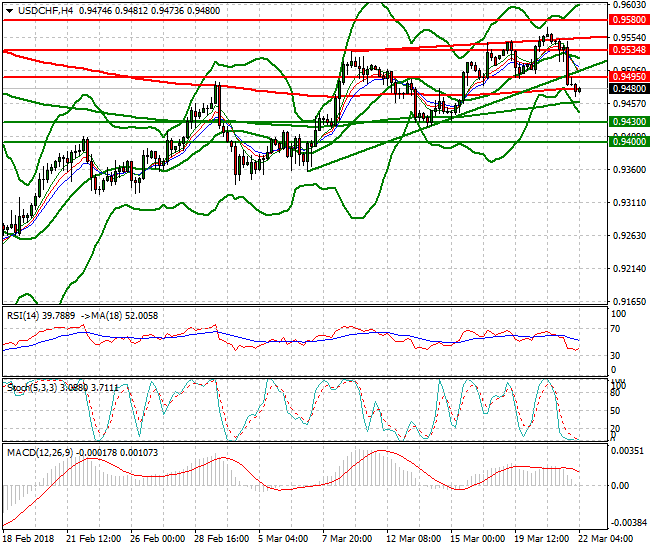
Task: Select the USDCHF,H4 symbol title text
Action: (46, 11)
